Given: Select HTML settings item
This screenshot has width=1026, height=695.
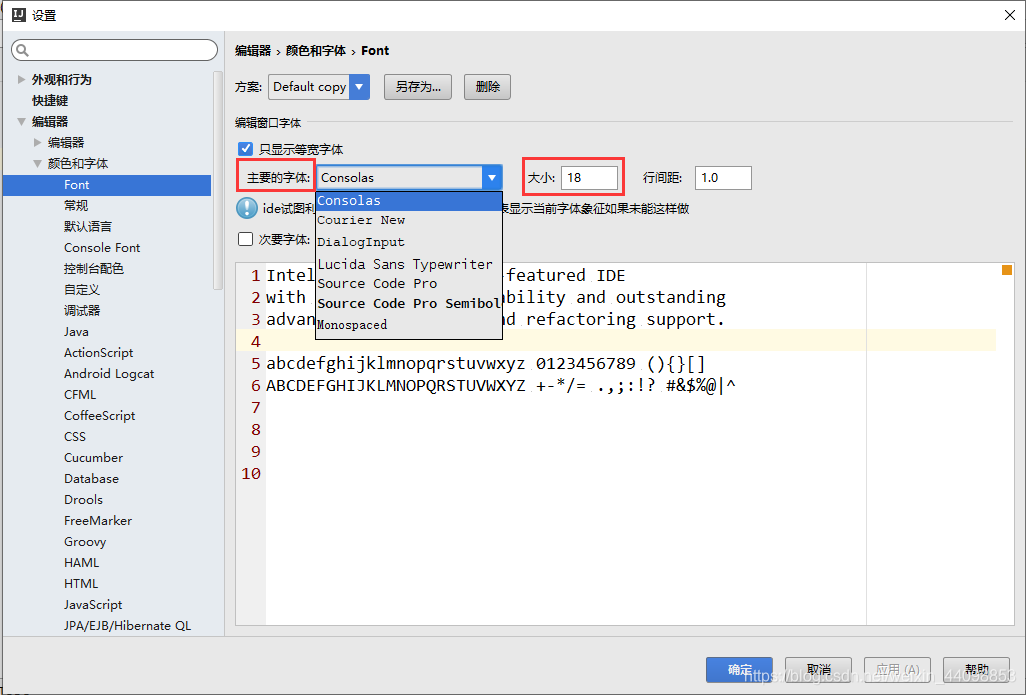Looking at the screenshot, I should tap(80, 584).
